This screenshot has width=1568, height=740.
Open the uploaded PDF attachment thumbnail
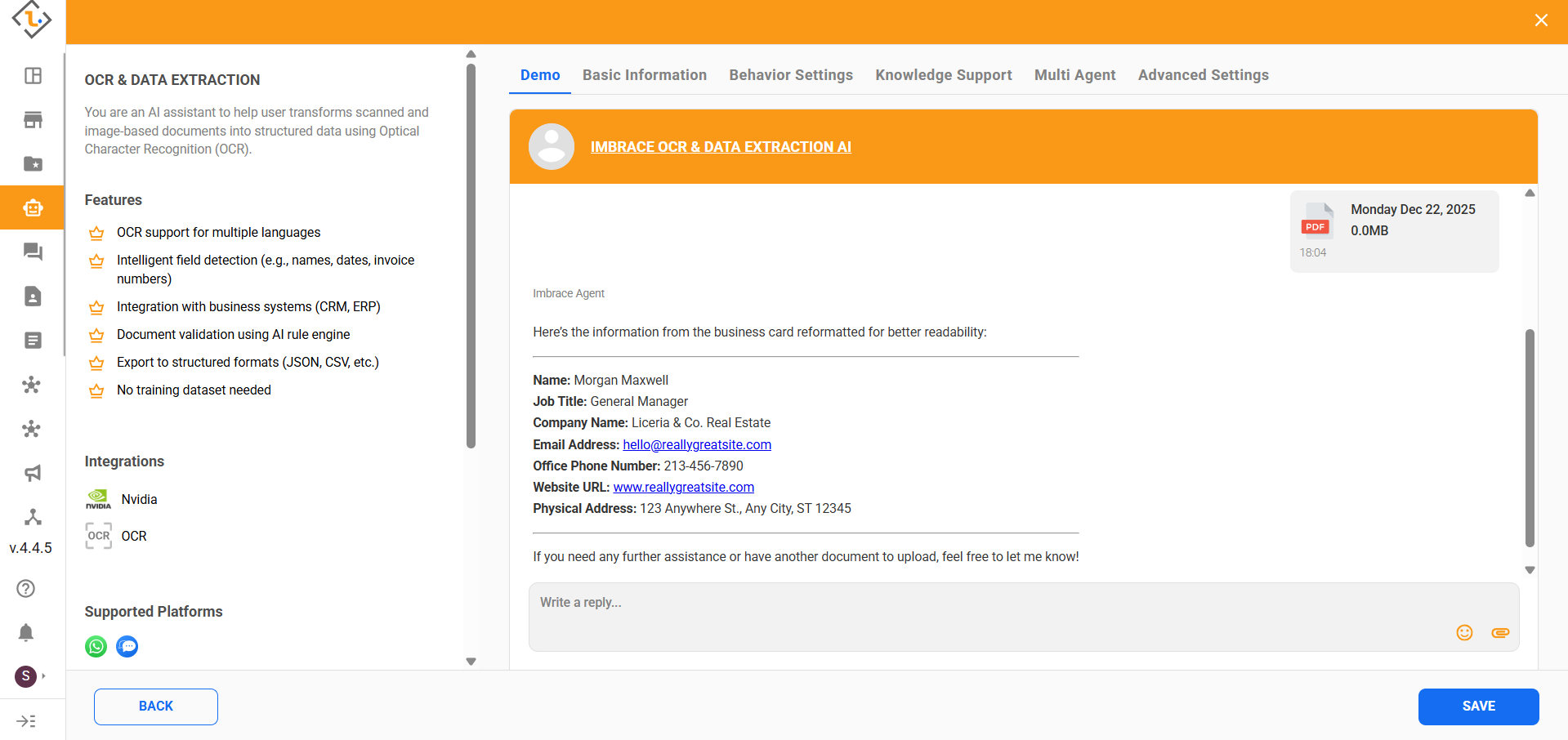click(x=1316, y=221)
